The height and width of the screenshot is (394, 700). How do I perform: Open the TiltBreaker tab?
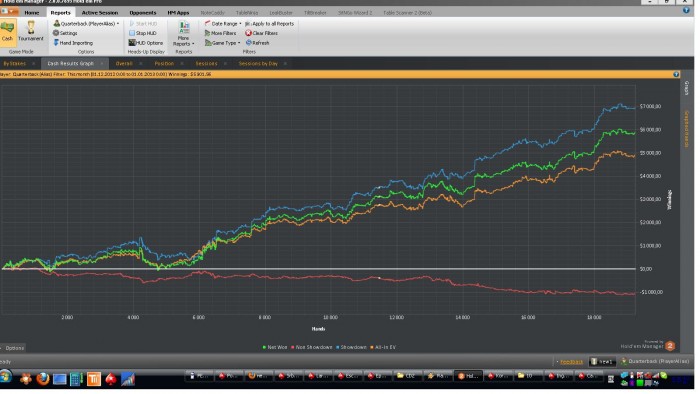[315, 12]
